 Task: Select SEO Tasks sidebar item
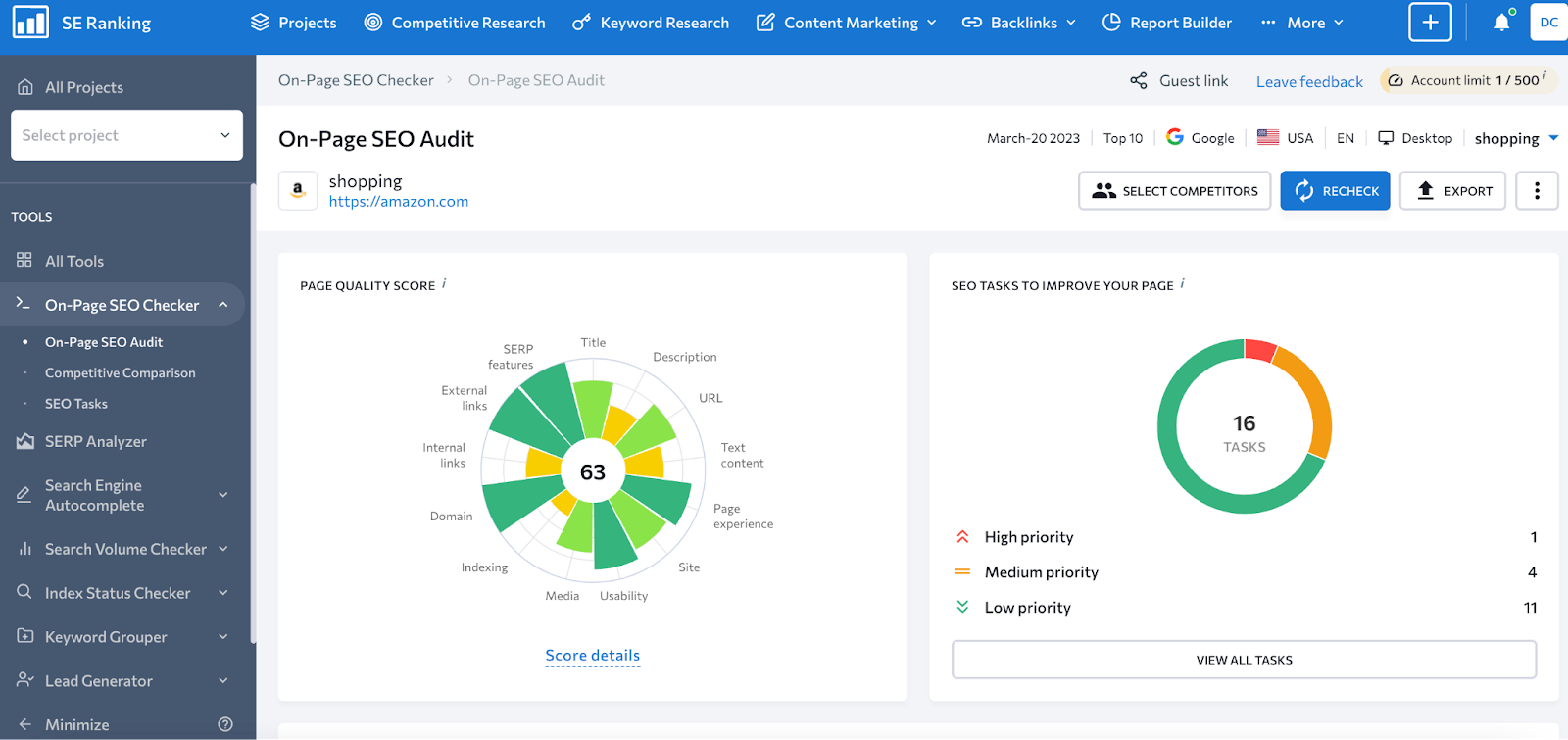point(76,404)
